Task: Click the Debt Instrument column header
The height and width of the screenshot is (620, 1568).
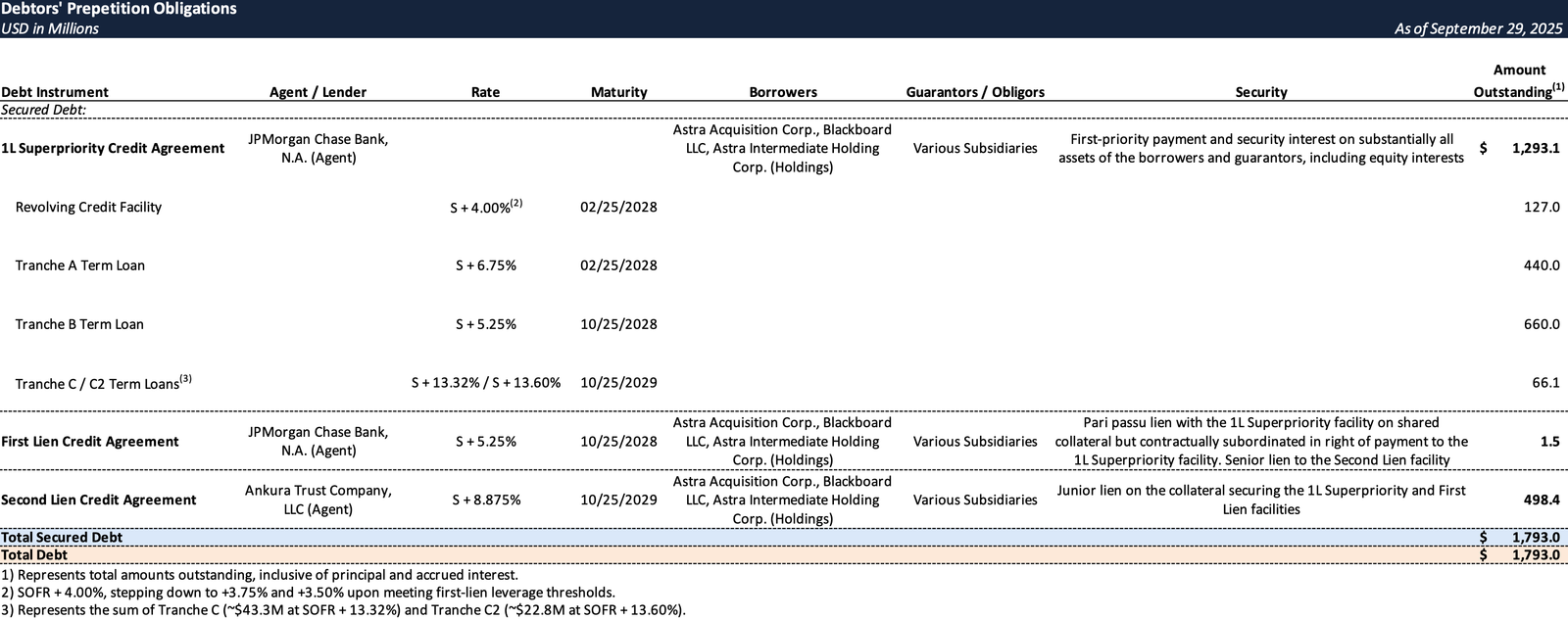Action: [x=55, y=92]
